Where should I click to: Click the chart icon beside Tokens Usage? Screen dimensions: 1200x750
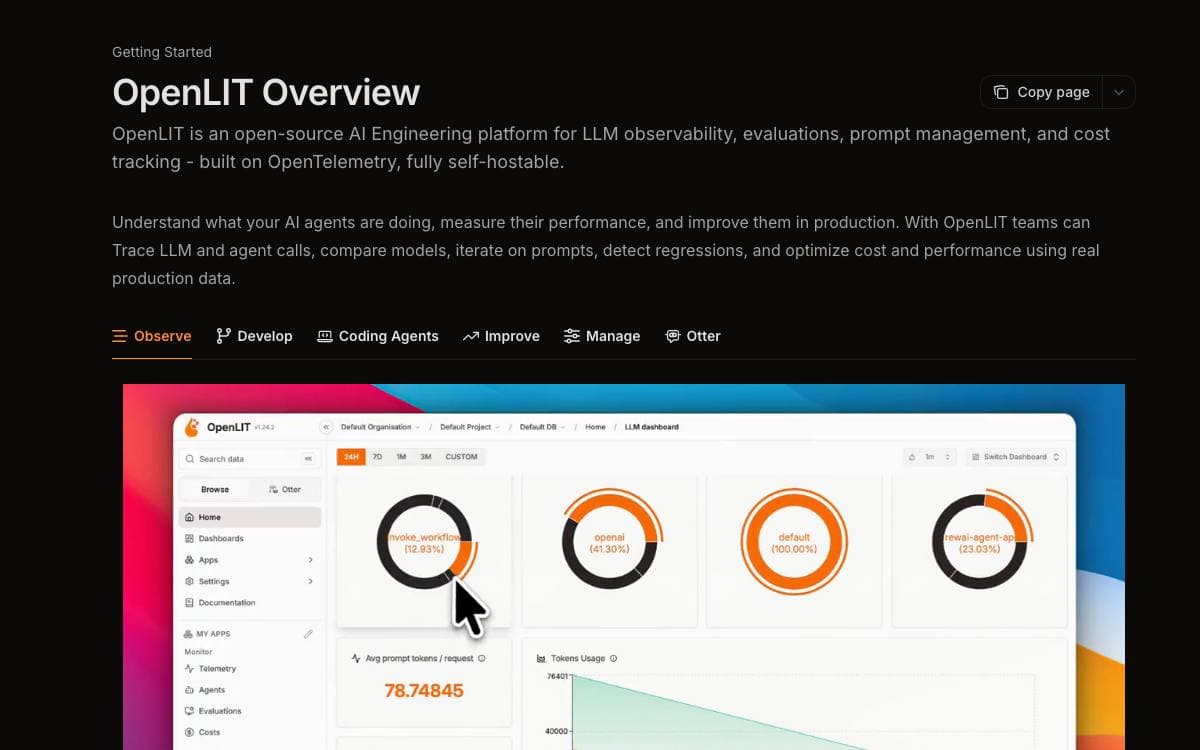tap(541, 659)
